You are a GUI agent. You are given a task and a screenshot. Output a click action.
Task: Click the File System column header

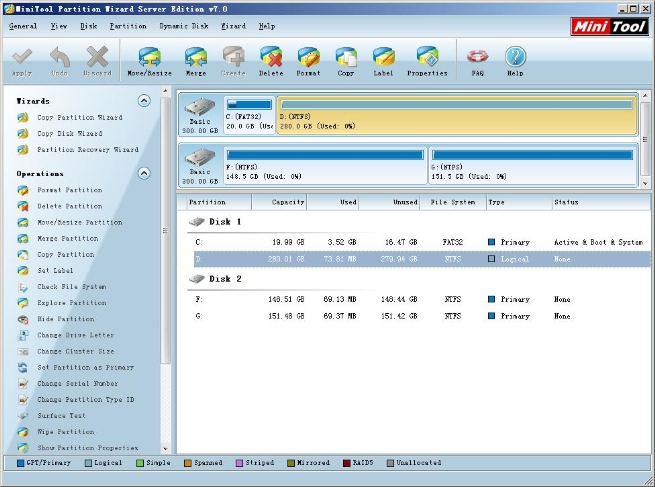point(453,202)
